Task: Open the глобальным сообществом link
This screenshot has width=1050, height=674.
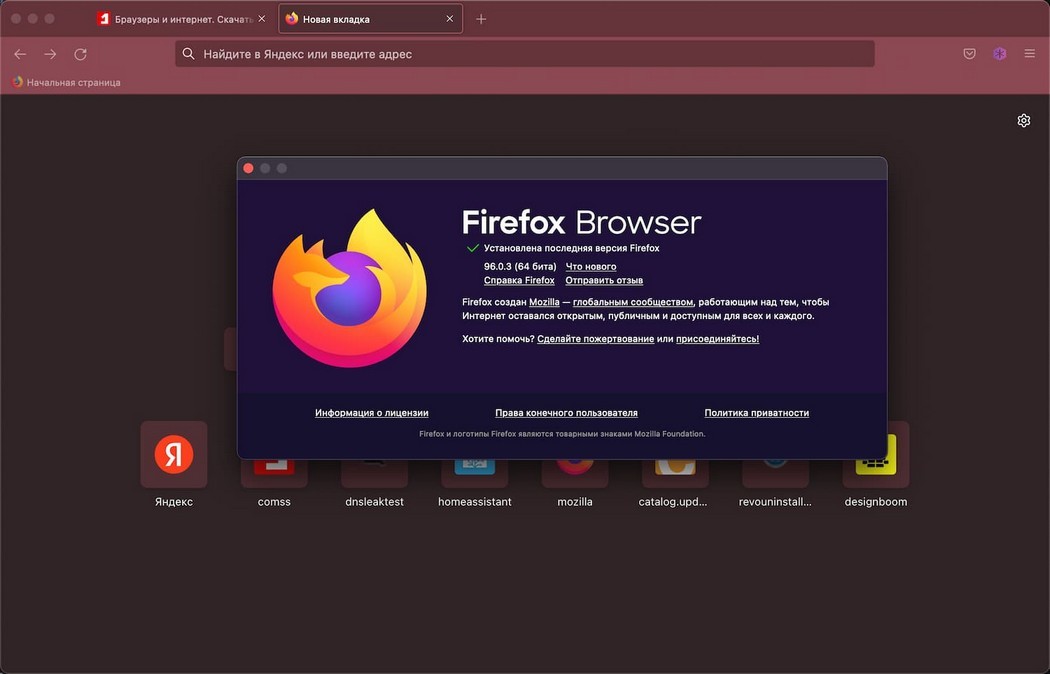Action: [633, 302]
